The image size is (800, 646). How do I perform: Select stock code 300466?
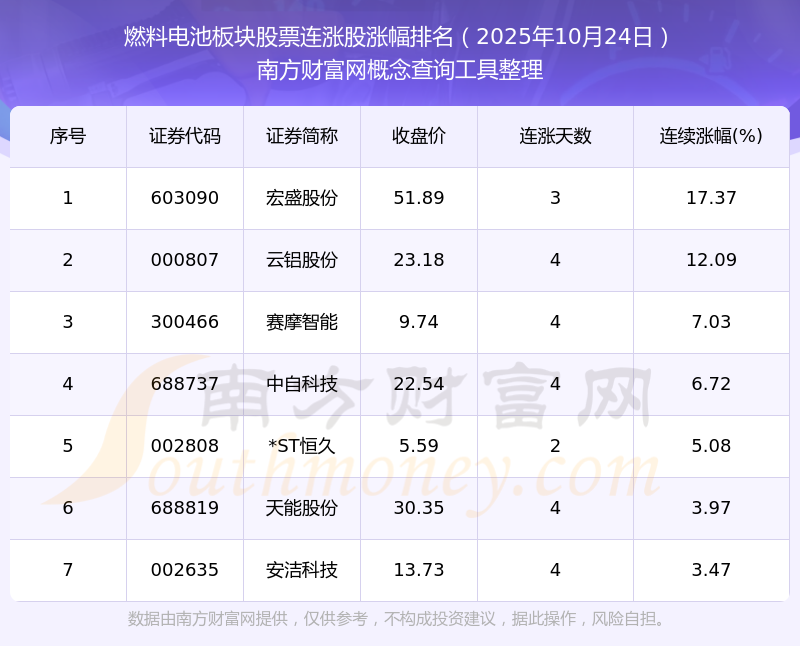tap(185, 322)
